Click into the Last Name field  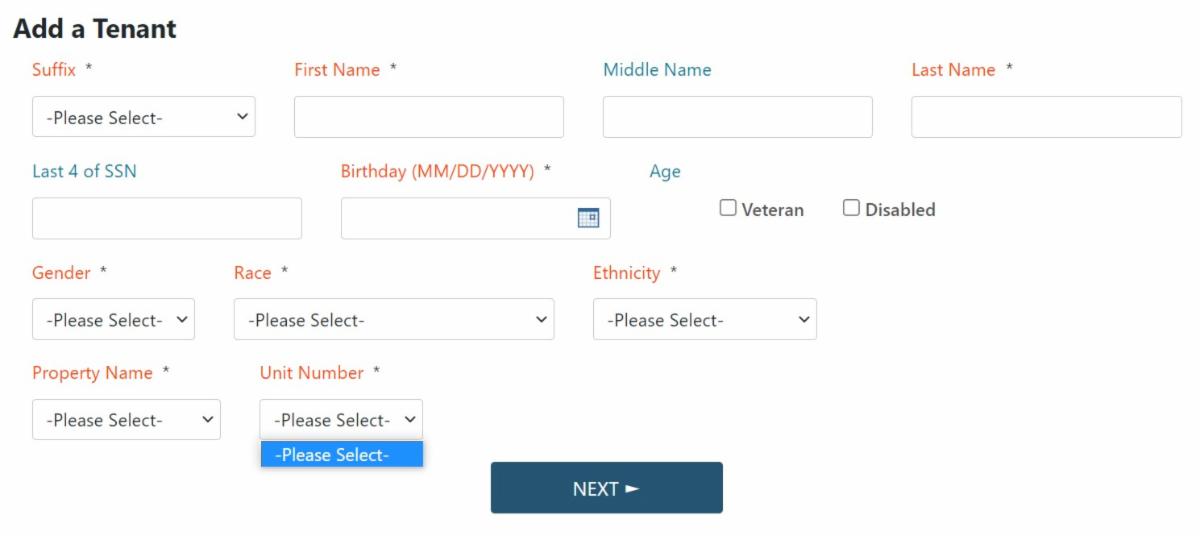pos(1046,117)
